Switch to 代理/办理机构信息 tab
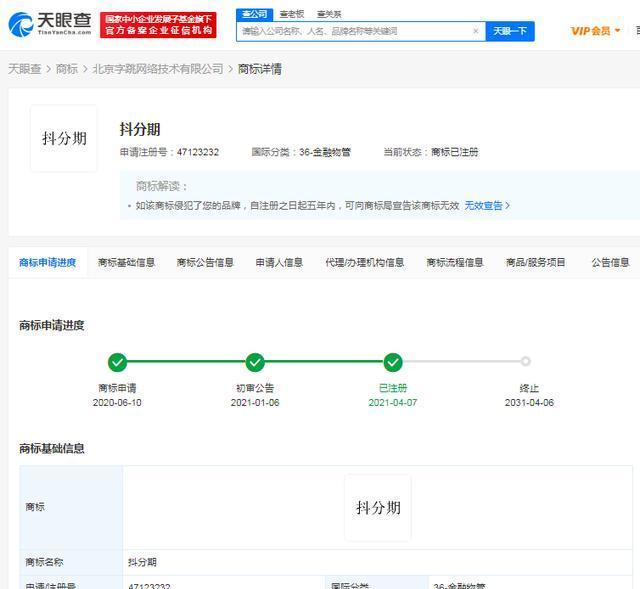Screen dimensions: 640x589 [x=364, y=262]
